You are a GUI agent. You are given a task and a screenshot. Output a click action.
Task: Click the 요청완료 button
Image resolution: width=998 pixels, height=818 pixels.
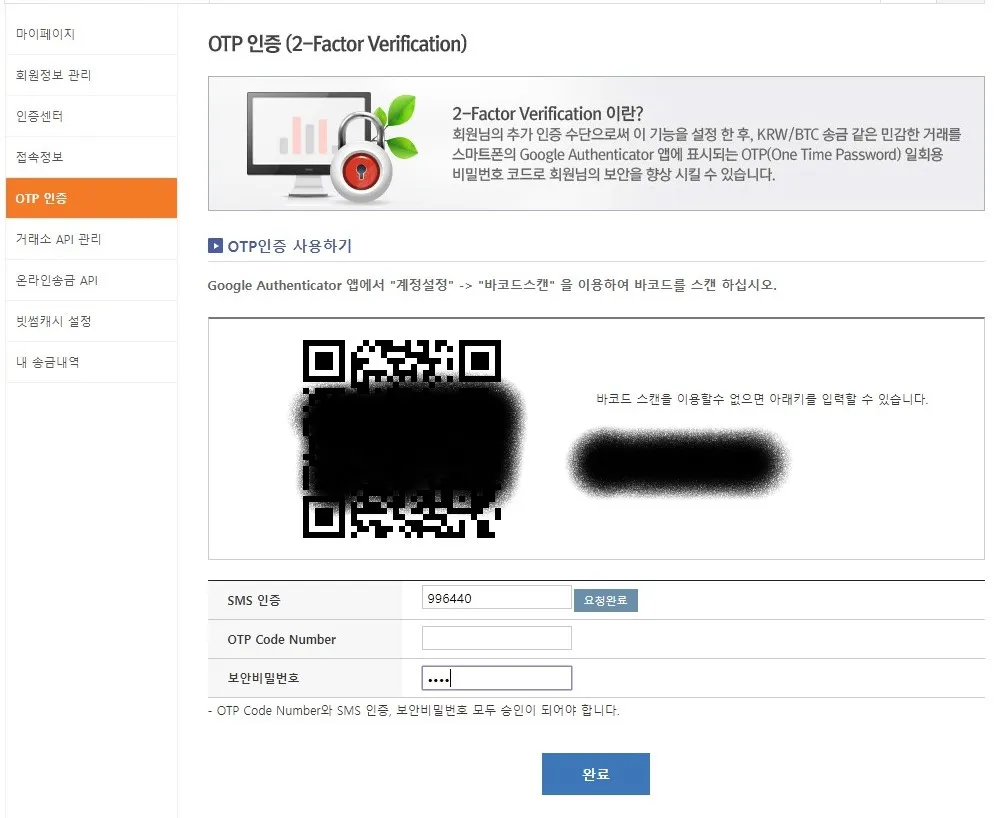pyautogui.click(x=605, y=600)
